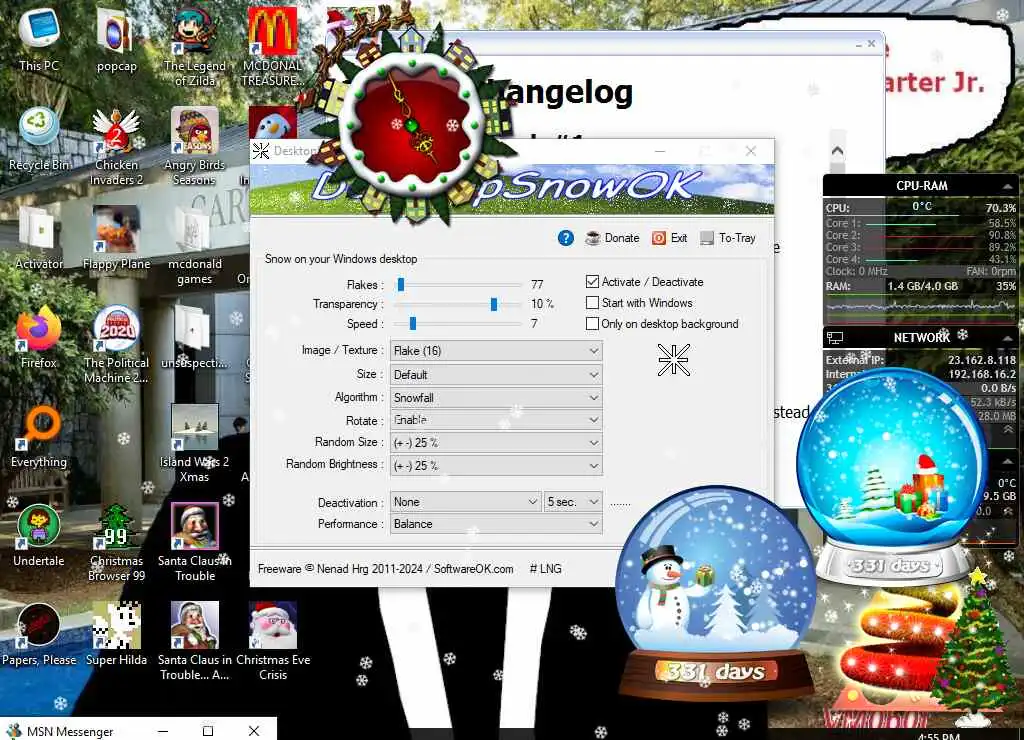Open the 5 sec. delay dropdown
Screen dimensions: 1024x740
pos(573,502)
